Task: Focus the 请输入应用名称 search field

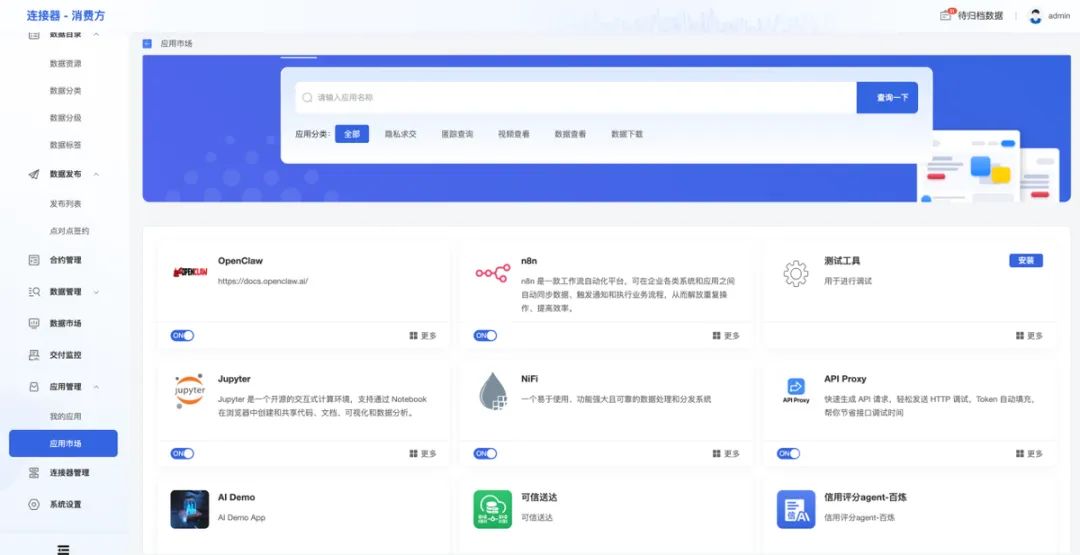Action: [576, 98]
